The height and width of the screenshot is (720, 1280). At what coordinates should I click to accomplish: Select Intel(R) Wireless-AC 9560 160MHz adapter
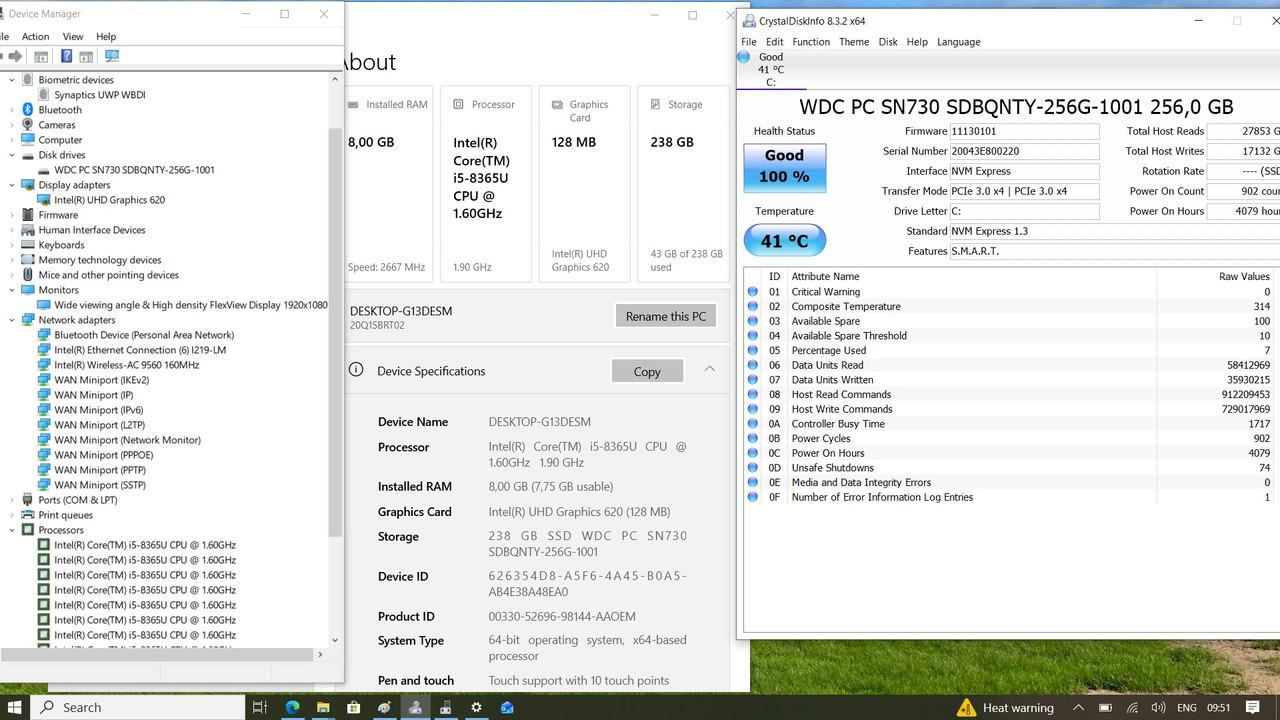point(126,365)
